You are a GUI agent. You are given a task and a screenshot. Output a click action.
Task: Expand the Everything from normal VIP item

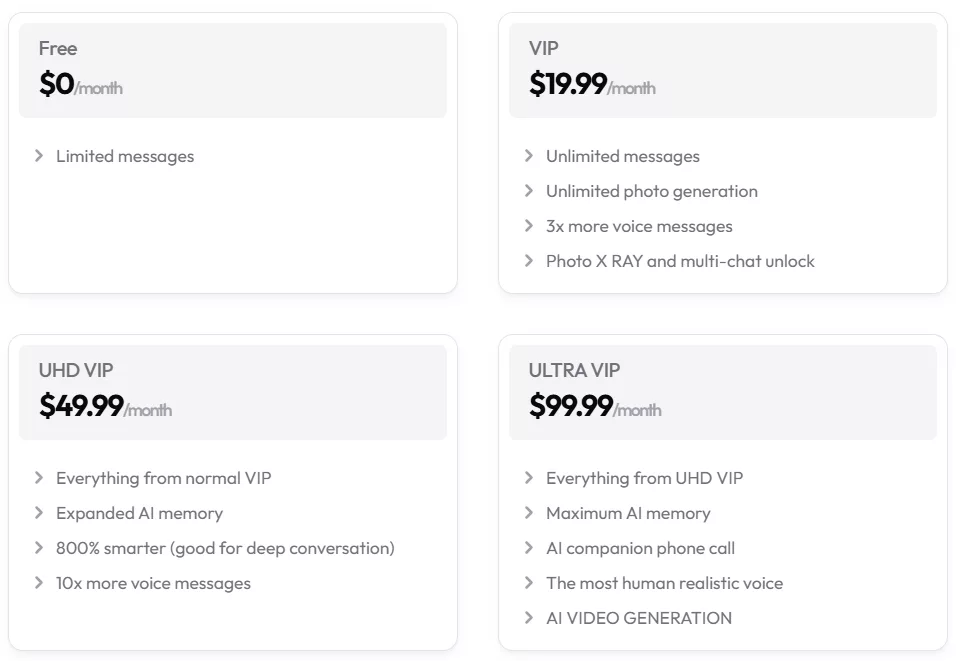point(163,478)
